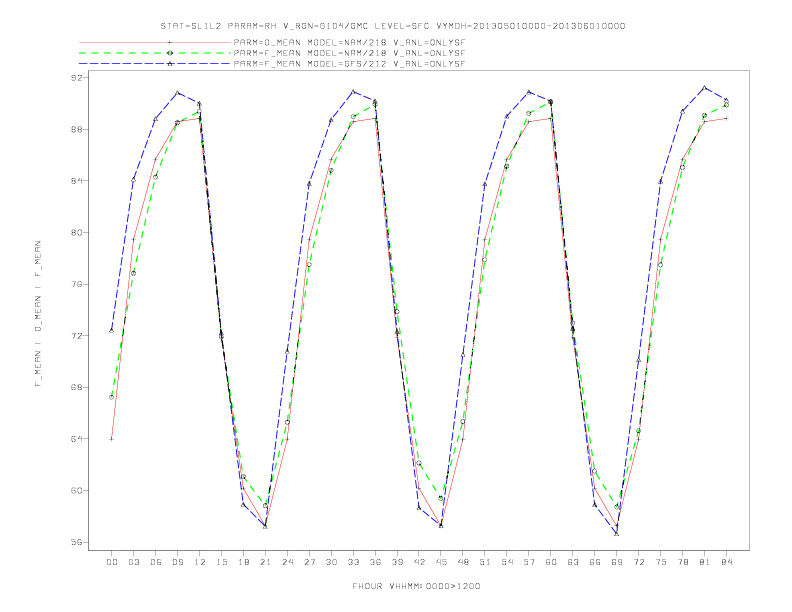Image resolution: width=792 pixels, height=612 pixels.
Task: Click x-axis forecast hour label 39
Action: (x=397, y=562)
